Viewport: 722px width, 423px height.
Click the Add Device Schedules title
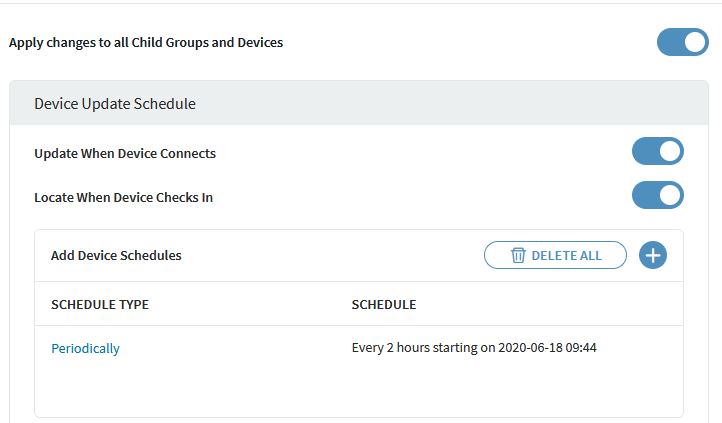click(116, 255)
